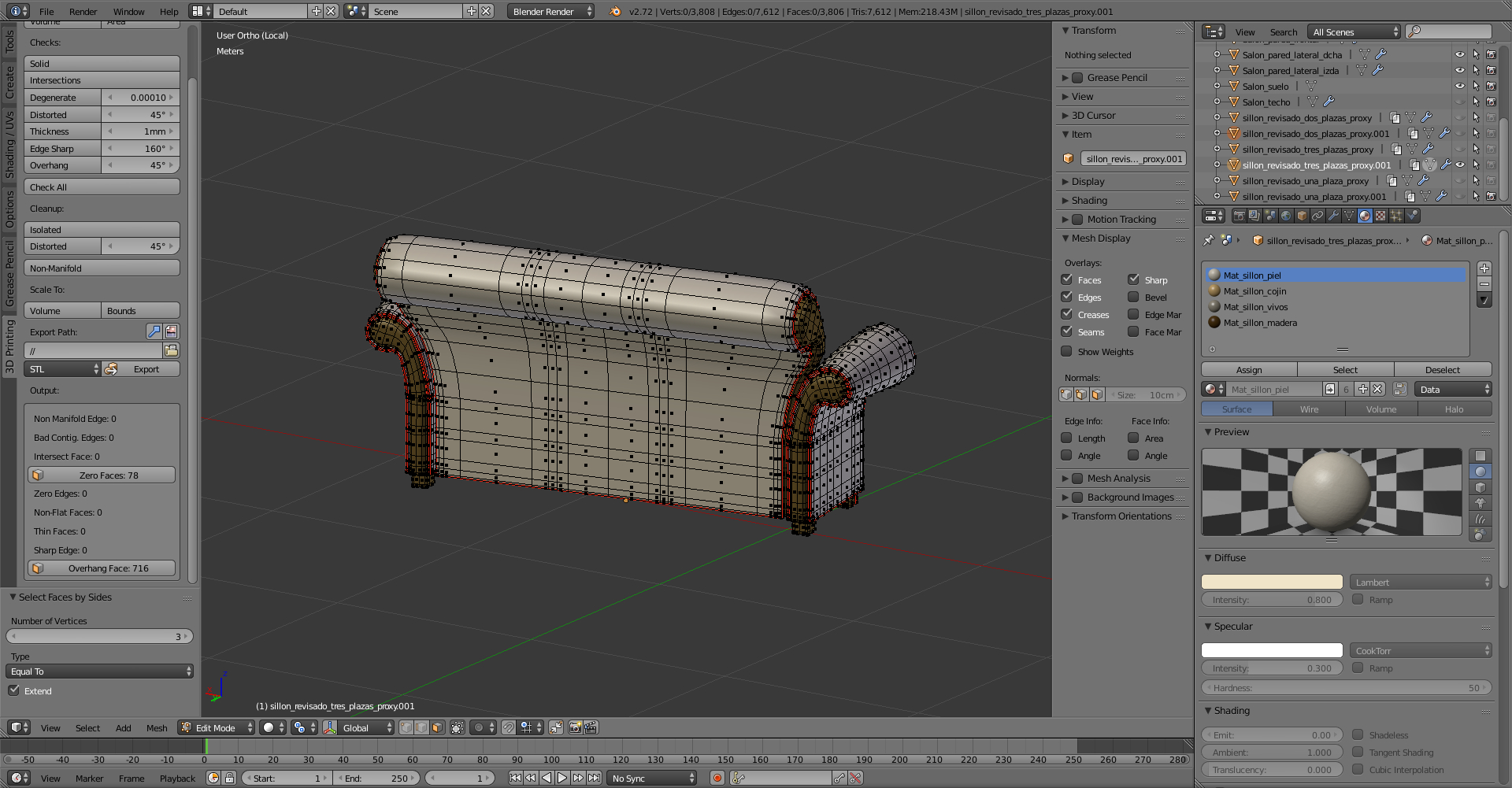Click the play animation button in timeline
Viewport: 1512px width, 788px height.
point(562,779)
